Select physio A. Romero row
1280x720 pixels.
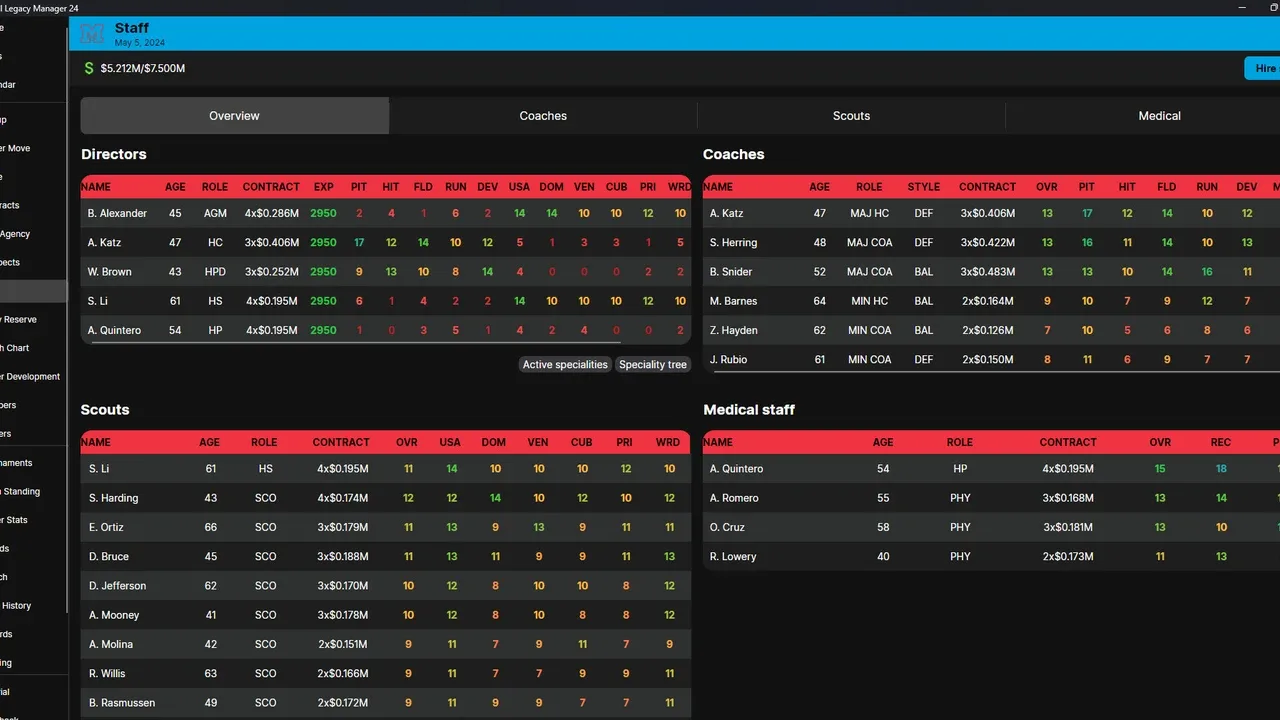734,498
